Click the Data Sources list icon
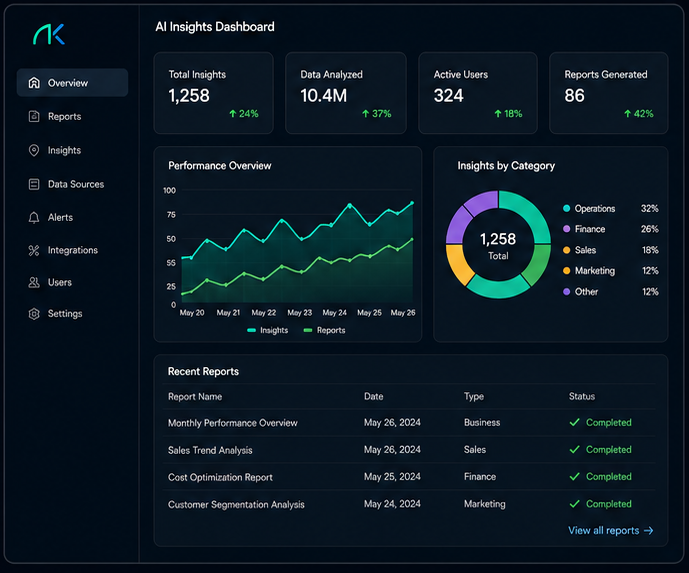 34,184
